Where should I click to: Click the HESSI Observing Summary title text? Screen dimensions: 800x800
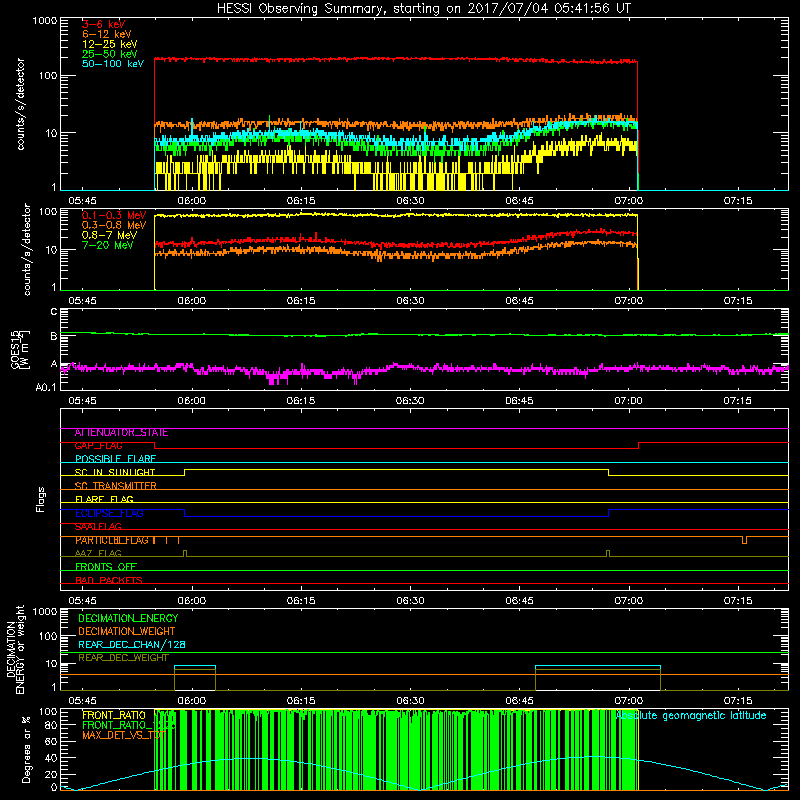coord(423,9)
